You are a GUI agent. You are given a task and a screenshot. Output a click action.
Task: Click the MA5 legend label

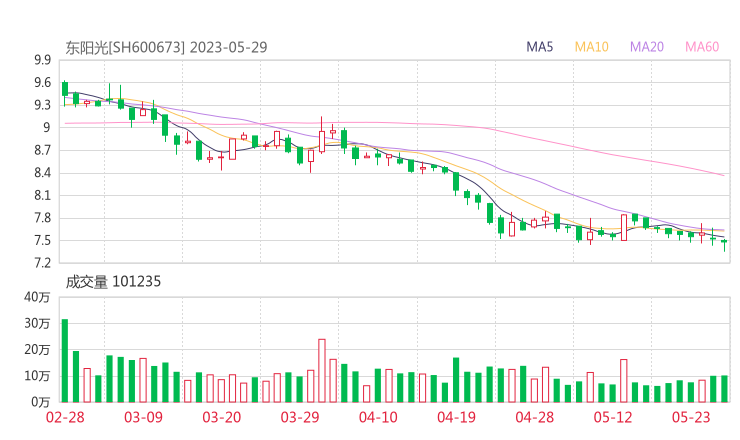click(x=539, y=47)
